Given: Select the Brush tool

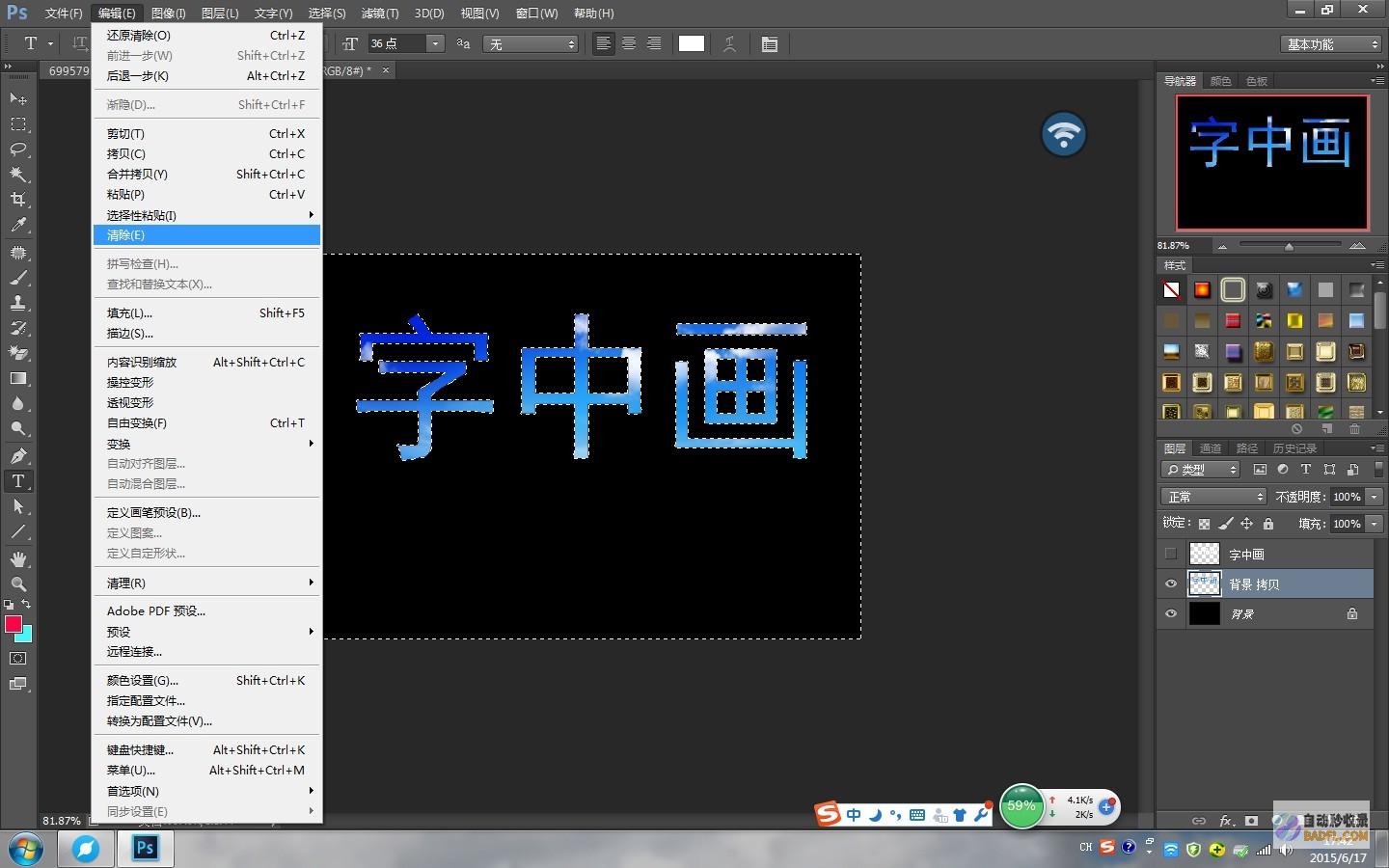Looking at the screenshot, I should tap(18, 278).
